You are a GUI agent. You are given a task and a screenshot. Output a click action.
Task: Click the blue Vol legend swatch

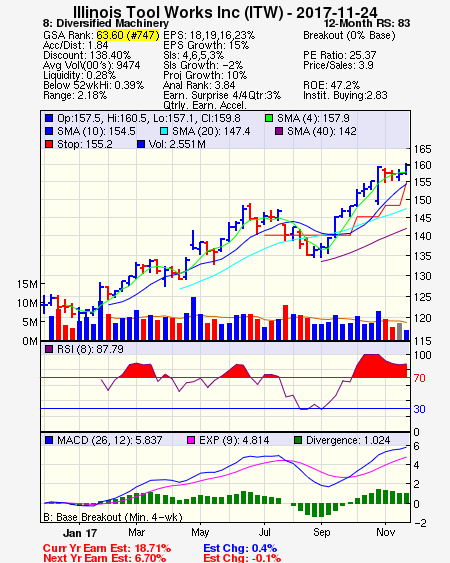coord(141,144)
